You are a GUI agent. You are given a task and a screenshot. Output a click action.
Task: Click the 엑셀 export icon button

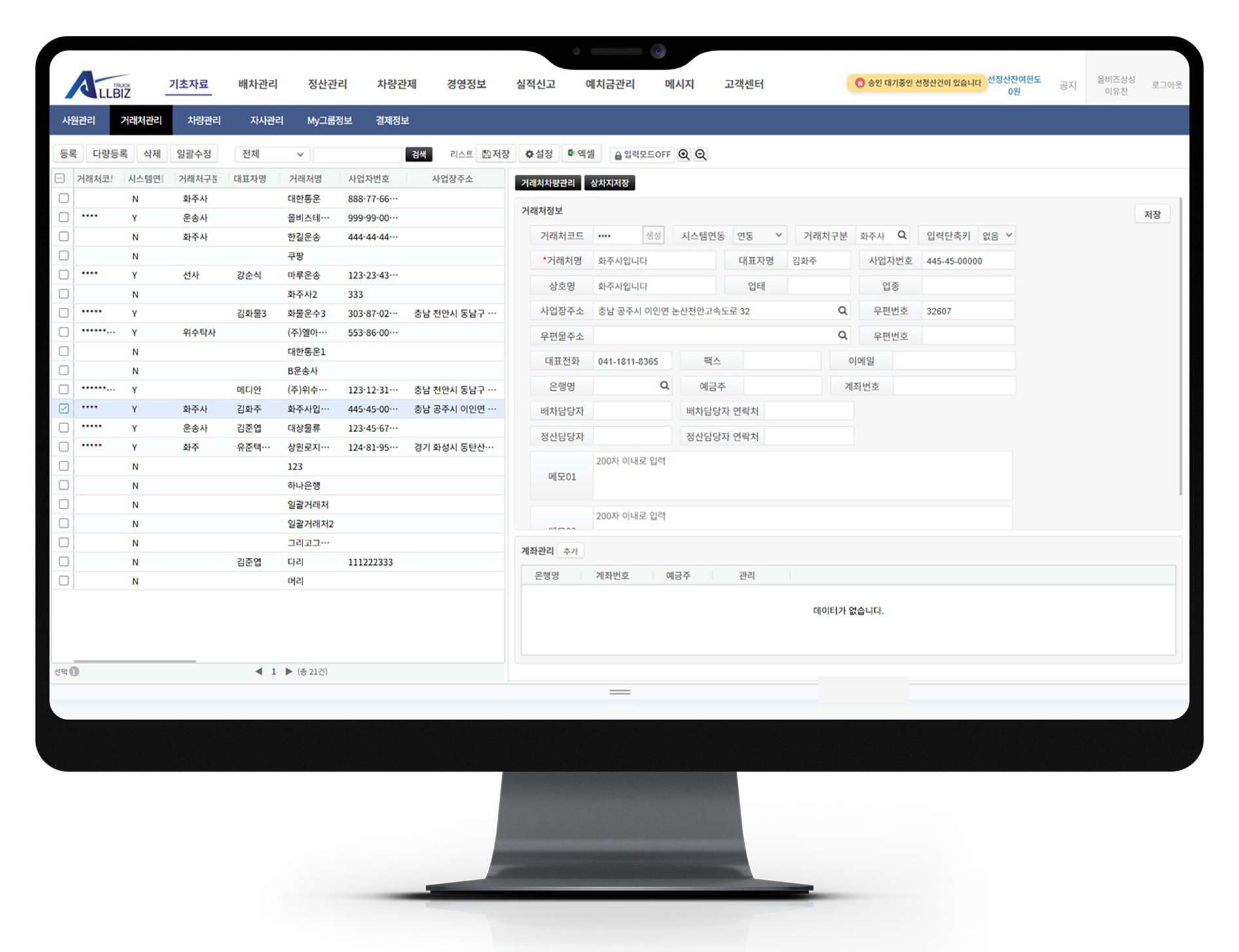[581, 154]
